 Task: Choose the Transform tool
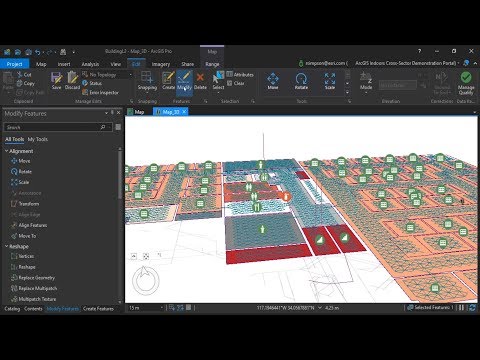click(25, 204)
